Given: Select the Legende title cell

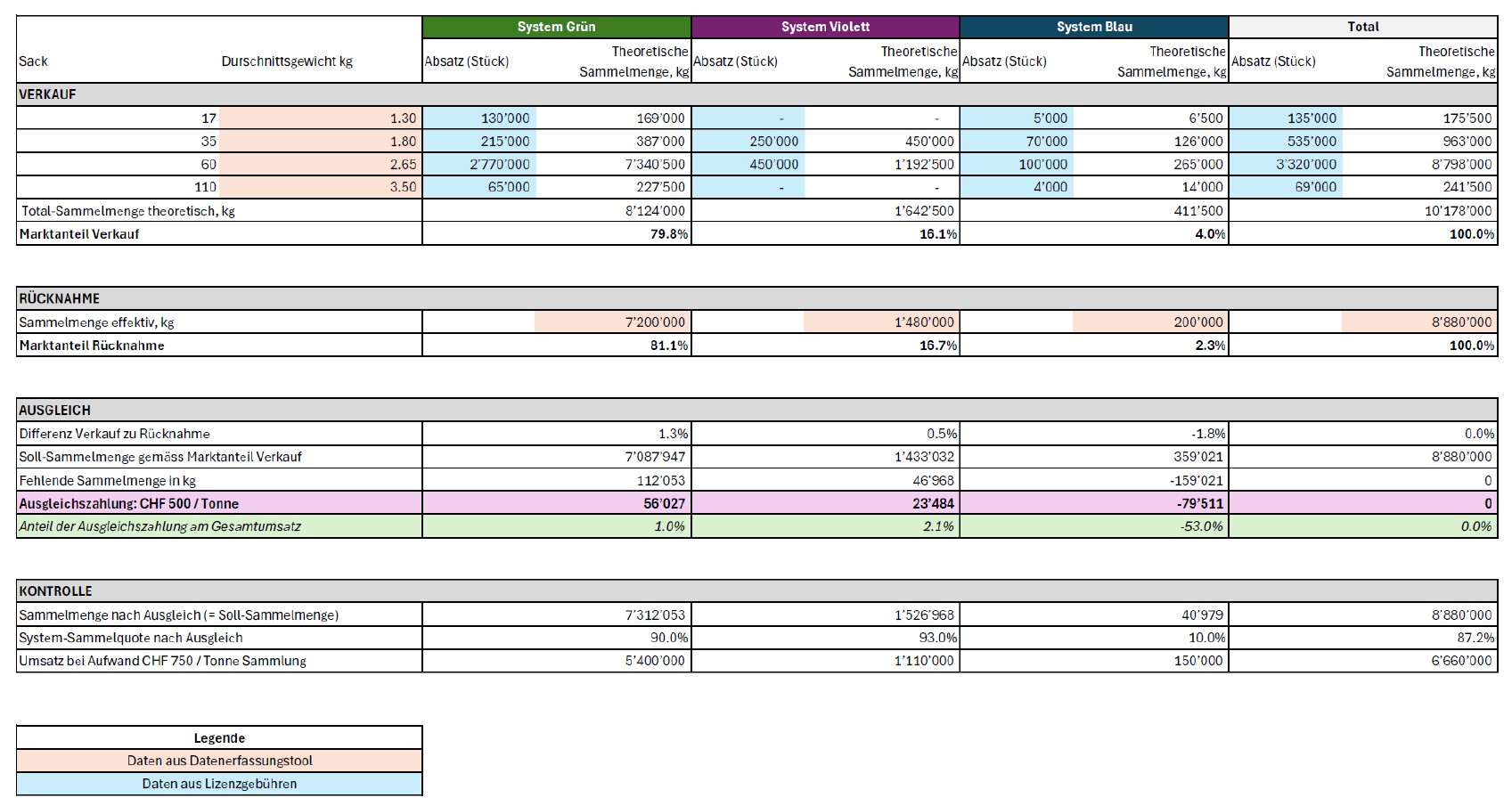Looking at the screenshot, I should 219,738.
